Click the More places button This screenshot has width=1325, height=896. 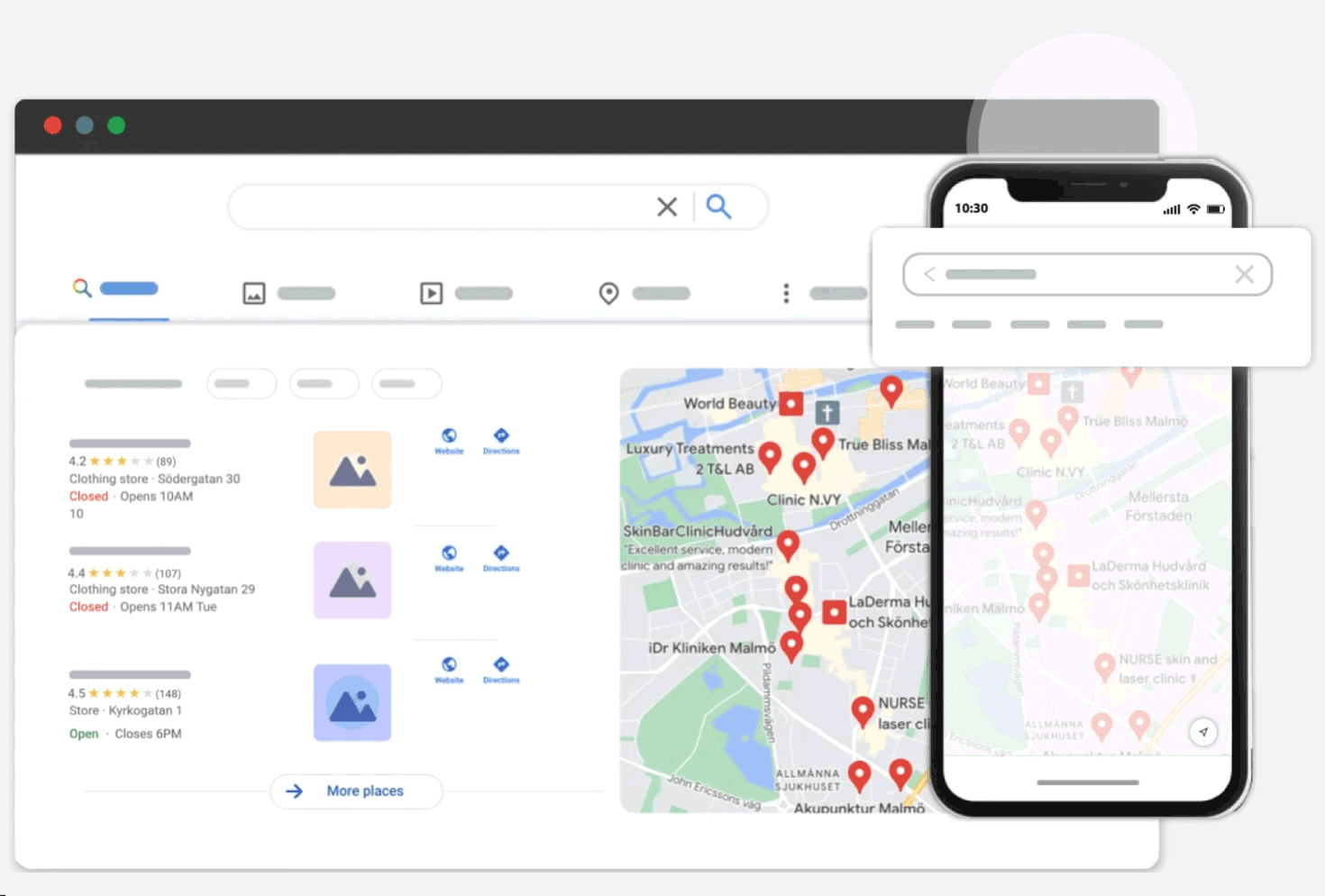355,791
